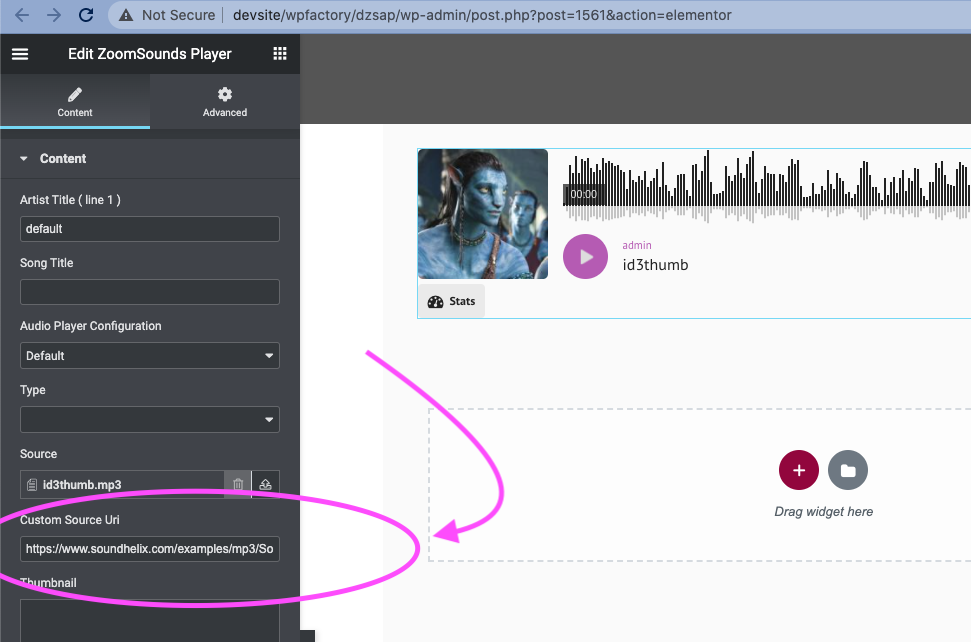The width and height of the screenshot is (971, 642).
Task: Add new section with plus button
Action: click(799, 470)
